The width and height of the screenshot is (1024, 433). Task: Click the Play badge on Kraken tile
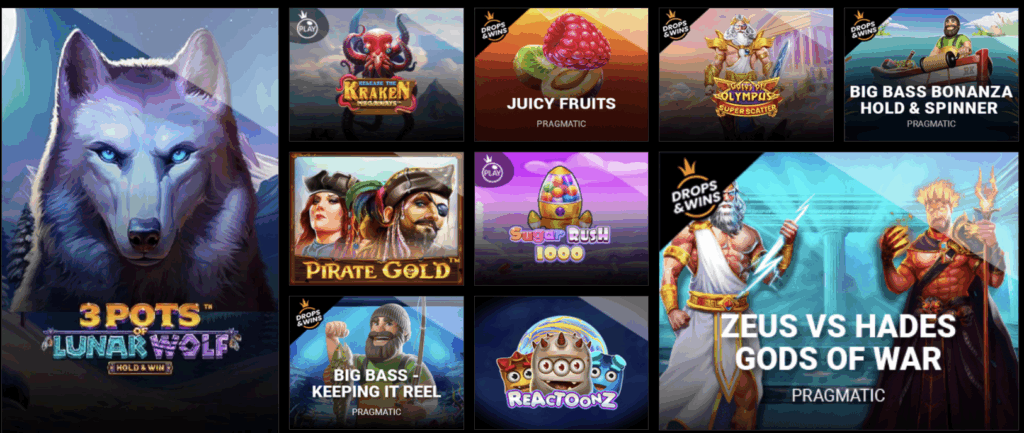coord(304,27)
